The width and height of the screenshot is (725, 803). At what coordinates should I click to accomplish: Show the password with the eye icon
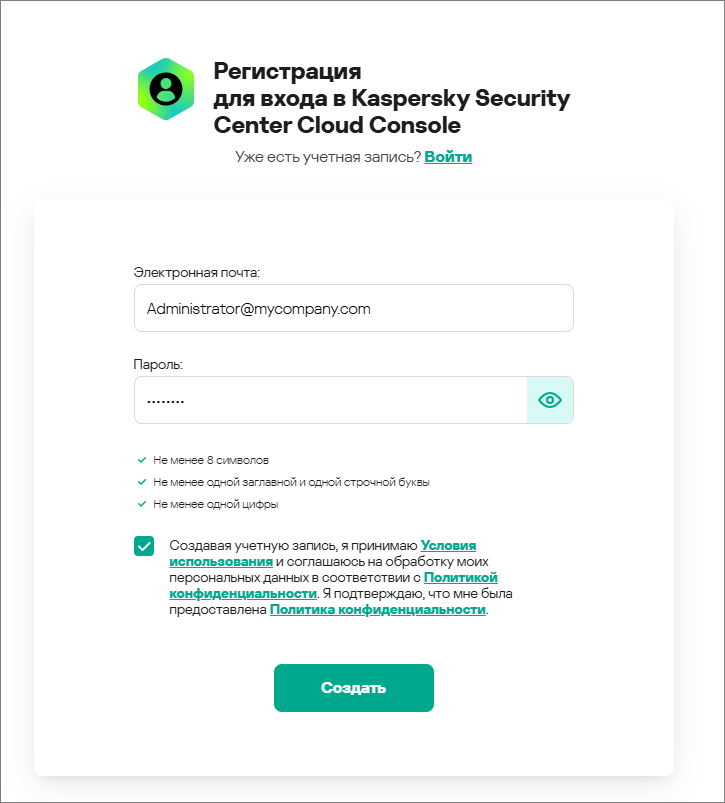[x=550, y=400]
